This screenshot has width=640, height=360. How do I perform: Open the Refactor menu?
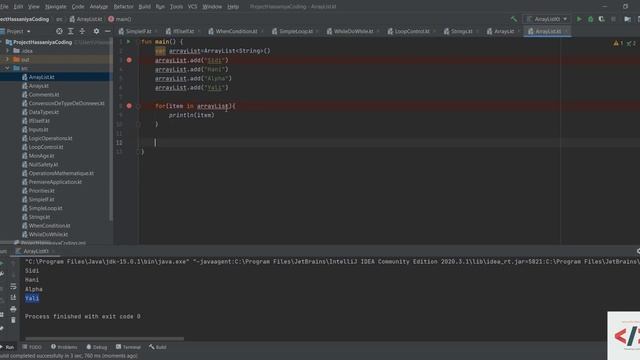click(123, 7)
